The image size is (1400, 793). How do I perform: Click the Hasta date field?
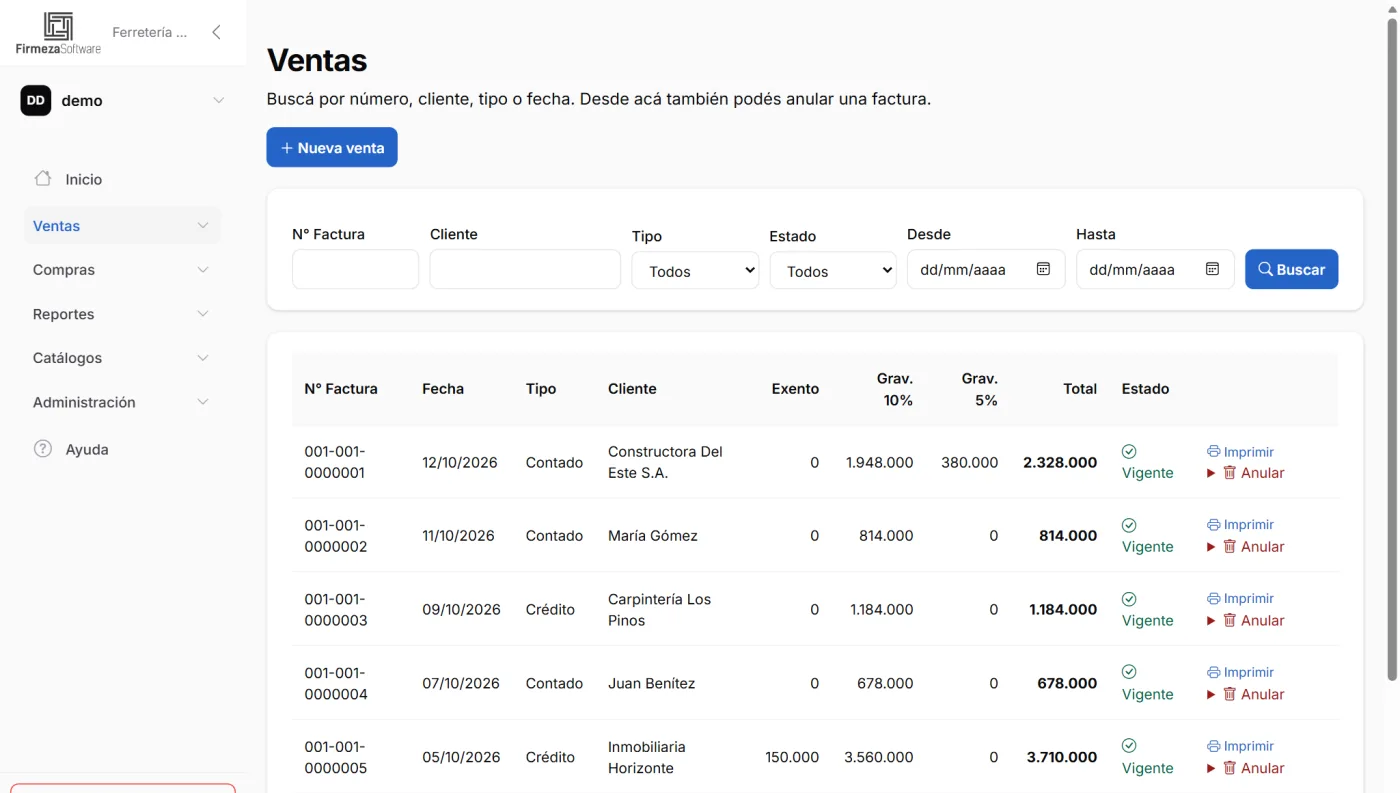1155,269
